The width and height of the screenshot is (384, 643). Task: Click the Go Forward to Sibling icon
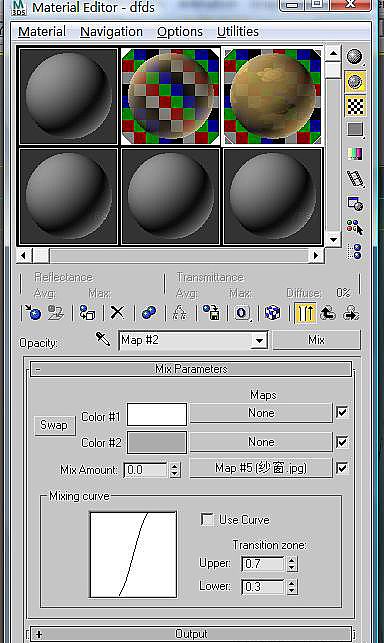tap(351, 313)
